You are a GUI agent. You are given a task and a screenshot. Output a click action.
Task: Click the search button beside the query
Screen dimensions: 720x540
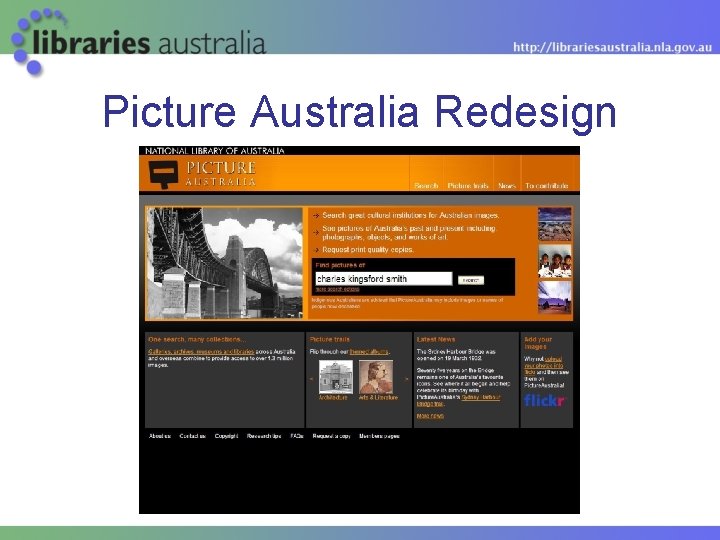471,280
